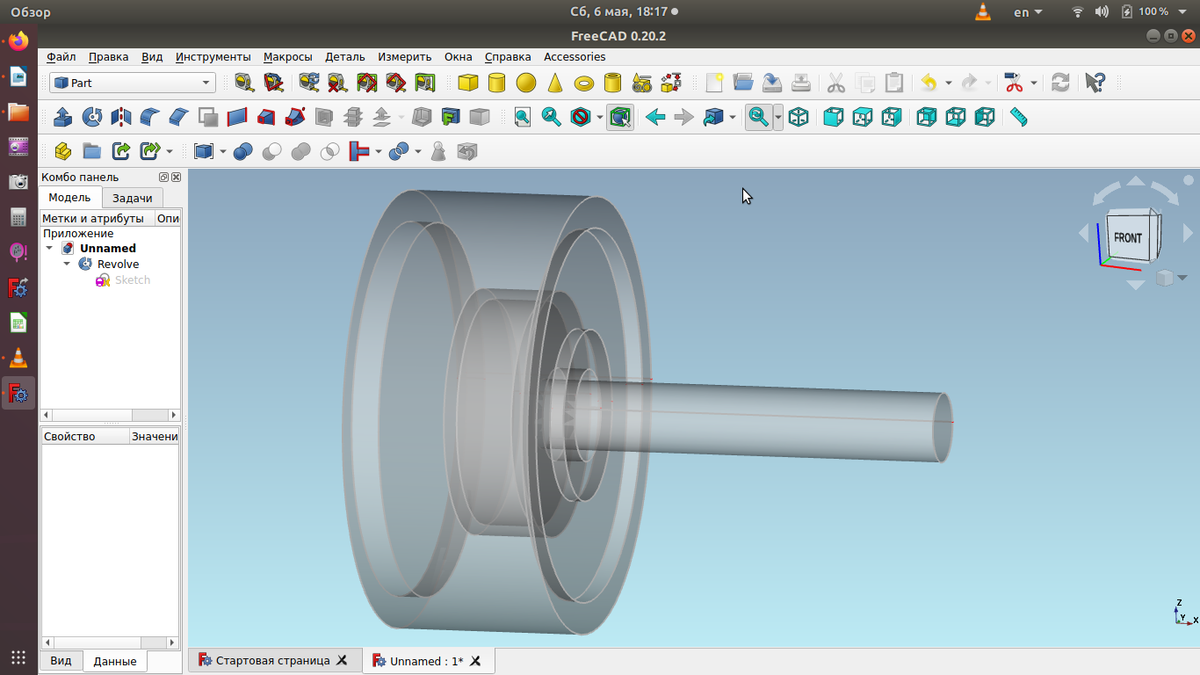This screenshot has width=1200, height=675.
Task: Collapse the Revolve tree node
Action: [x=67, y=264]
